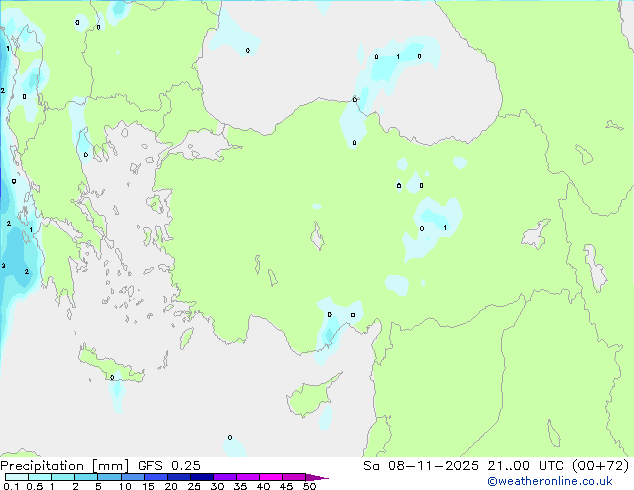Click the 45–50 mm legend color box
This screenshot has width=634, height=490.
[x=294, y=477]
